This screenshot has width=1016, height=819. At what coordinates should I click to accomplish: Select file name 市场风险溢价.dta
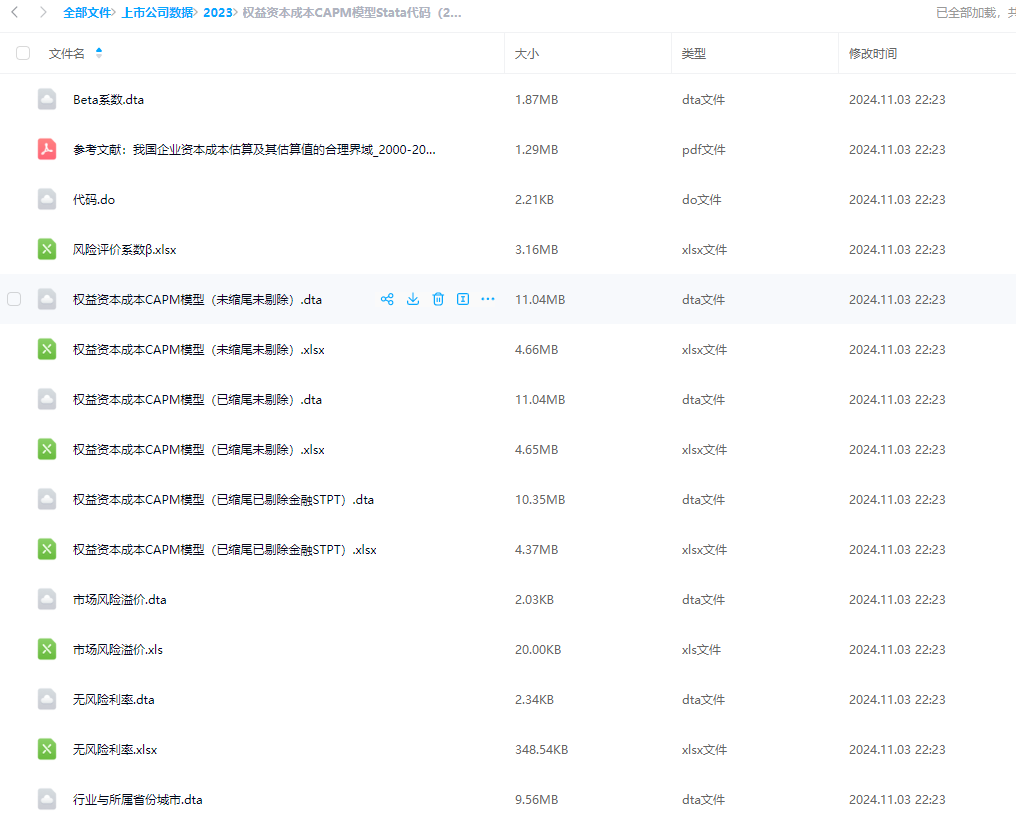tap(119, 599)
